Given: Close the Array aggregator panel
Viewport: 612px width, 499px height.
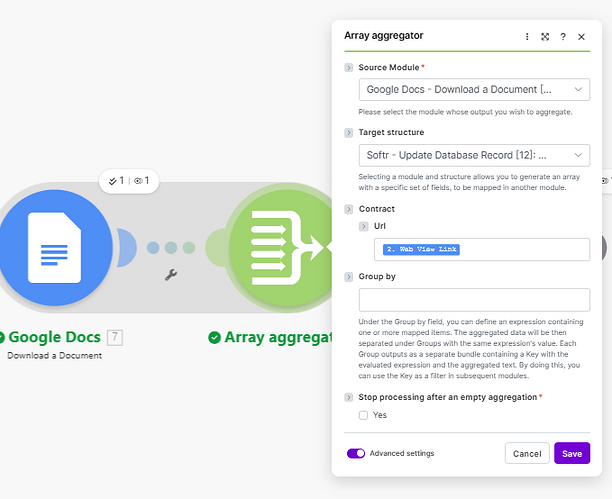Looking at the screenshot, I should coord(581,36).
